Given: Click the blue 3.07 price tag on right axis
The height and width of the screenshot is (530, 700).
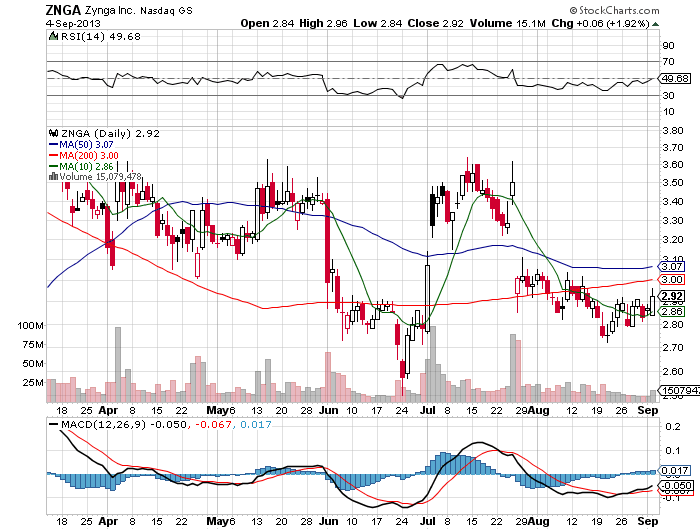Looking at the screenshot, I should [x=672, y=267].
